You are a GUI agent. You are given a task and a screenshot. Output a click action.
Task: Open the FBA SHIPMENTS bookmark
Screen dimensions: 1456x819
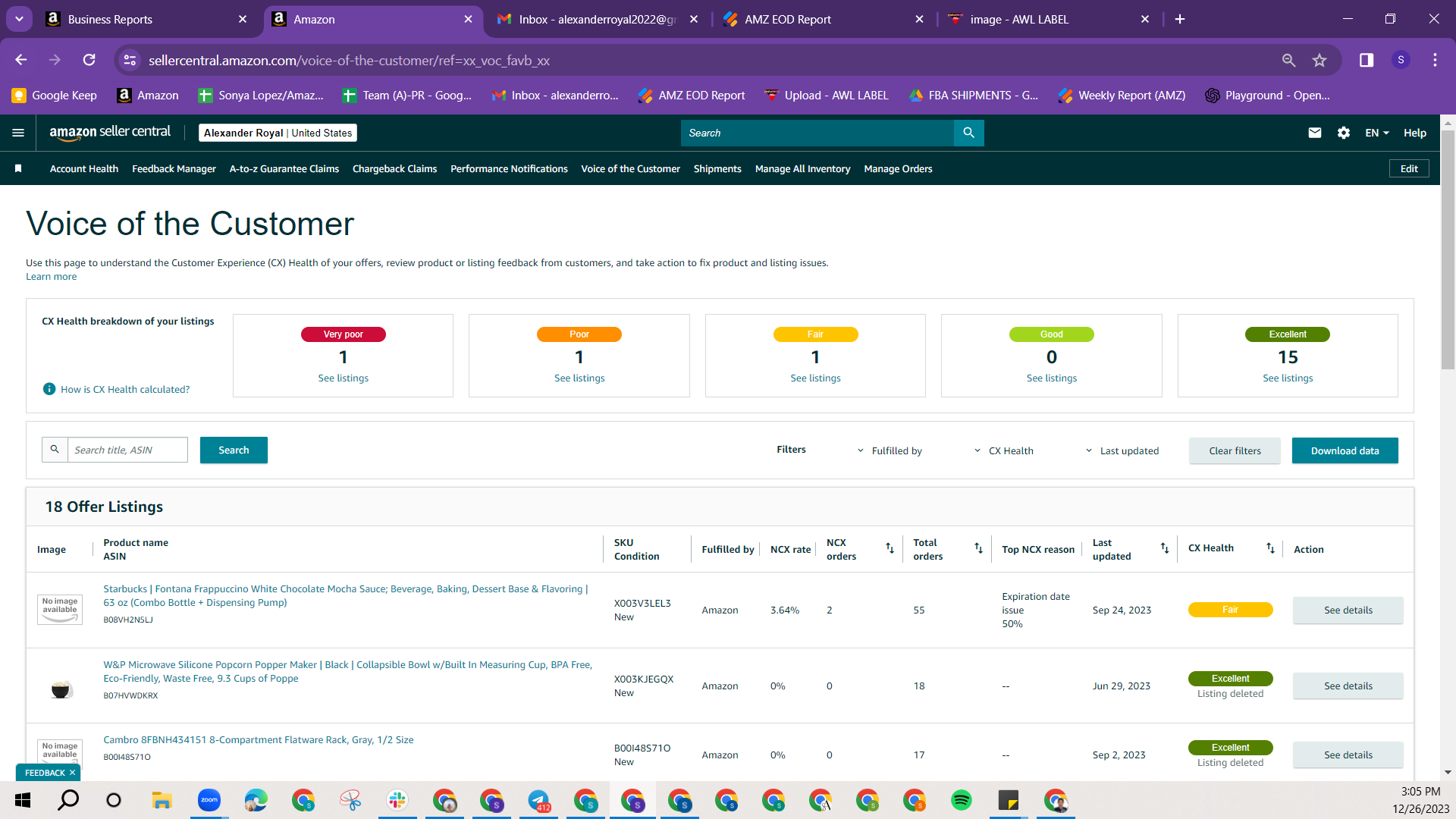[974, 95]
